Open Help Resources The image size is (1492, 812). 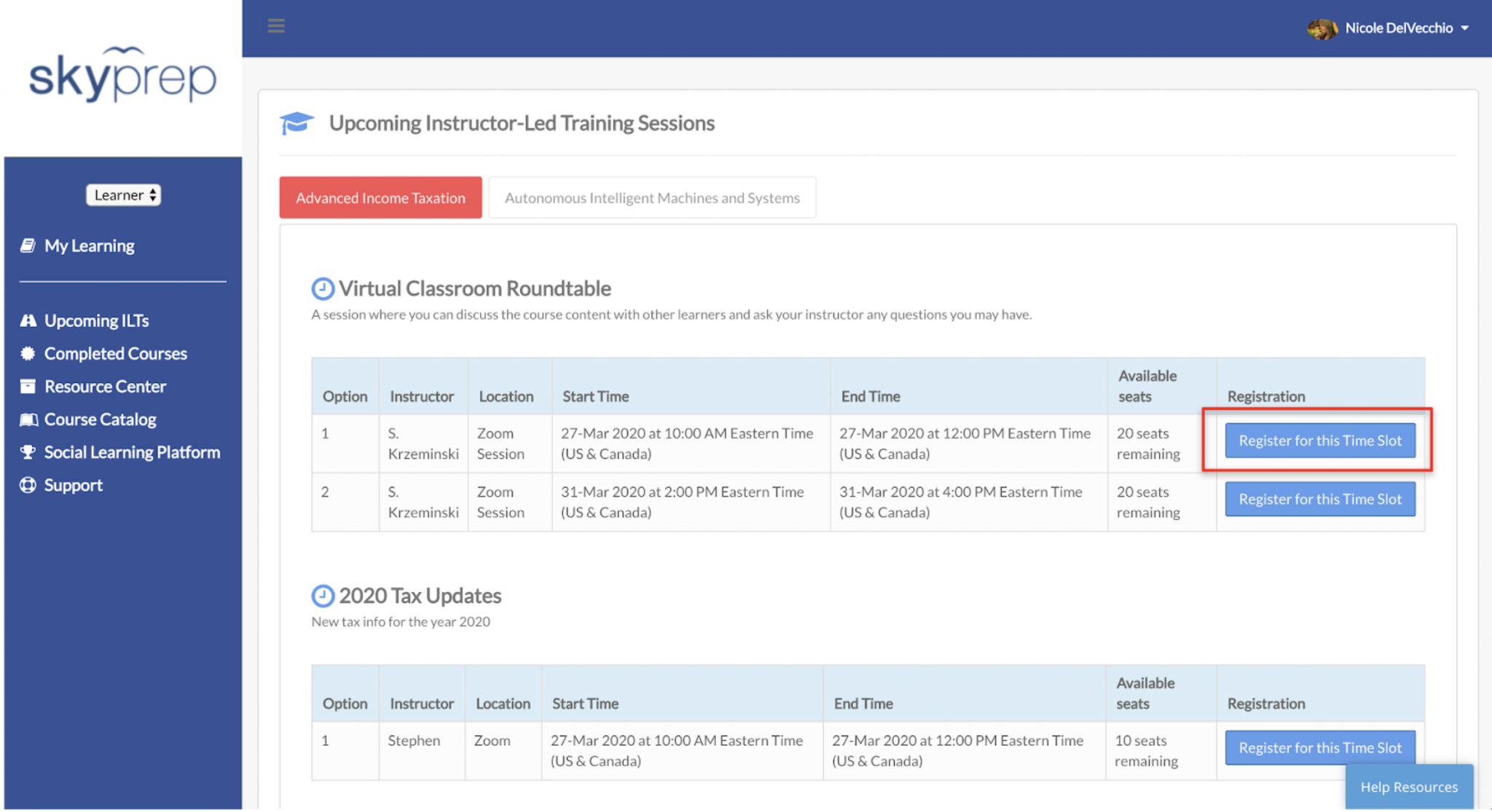pos(1409,787)
